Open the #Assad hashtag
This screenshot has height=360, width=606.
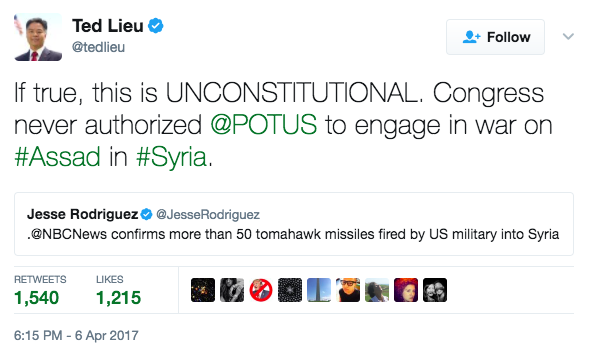pyautogui.click(x=57, y=157)
